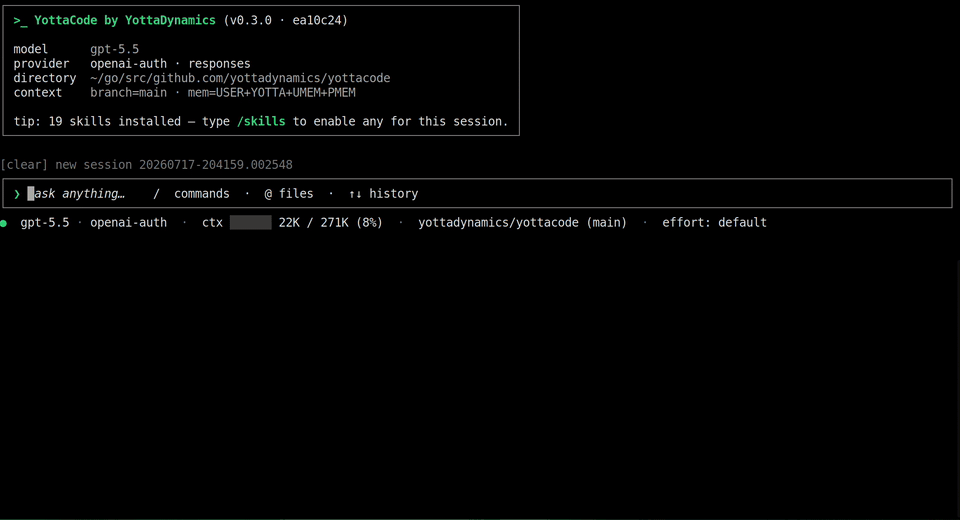The height and width of the screenshot is (520, 960).
Task: Click 'effort: default' in status bar
Action: pos(714,222)
